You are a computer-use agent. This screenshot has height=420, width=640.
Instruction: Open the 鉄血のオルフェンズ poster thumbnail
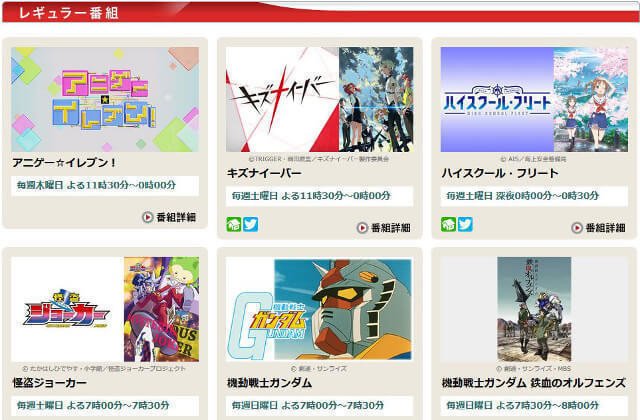coord(534,309)
